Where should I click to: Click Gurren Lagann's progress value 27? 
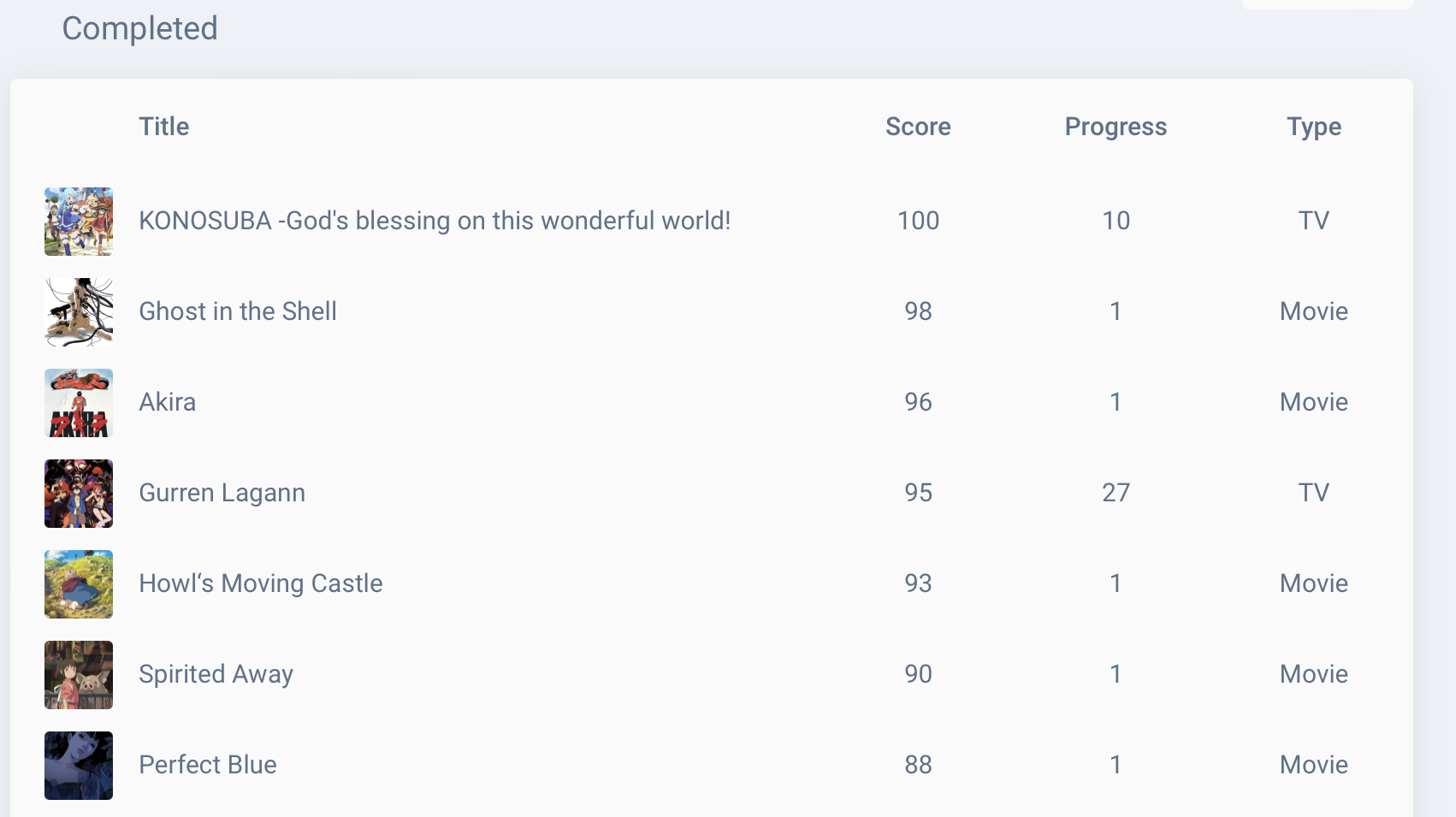1116,493
